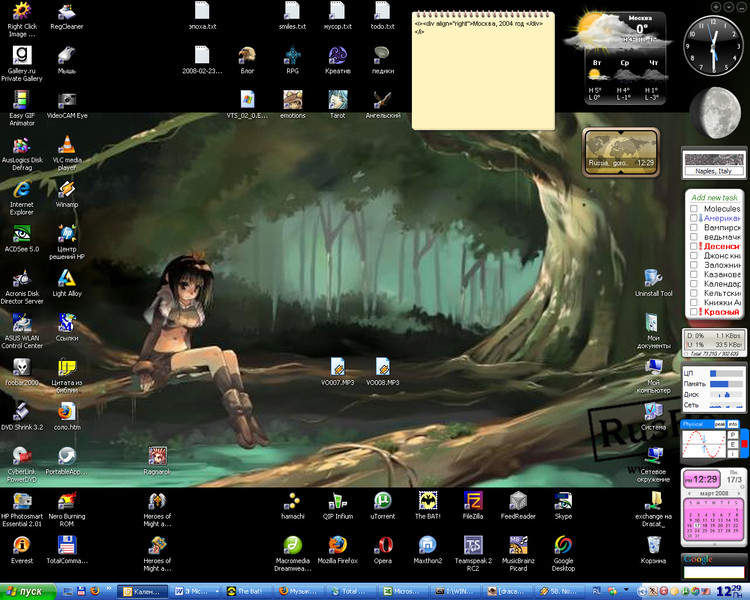
Task: Open FeedReader desktop icon
Action: pyautogui.click(x=518, y=505)
